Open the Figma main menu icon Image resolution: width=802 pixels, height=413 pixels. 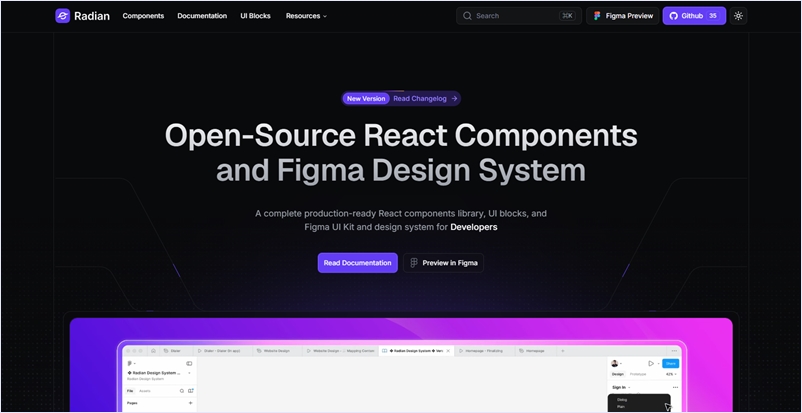pos(131,363)
